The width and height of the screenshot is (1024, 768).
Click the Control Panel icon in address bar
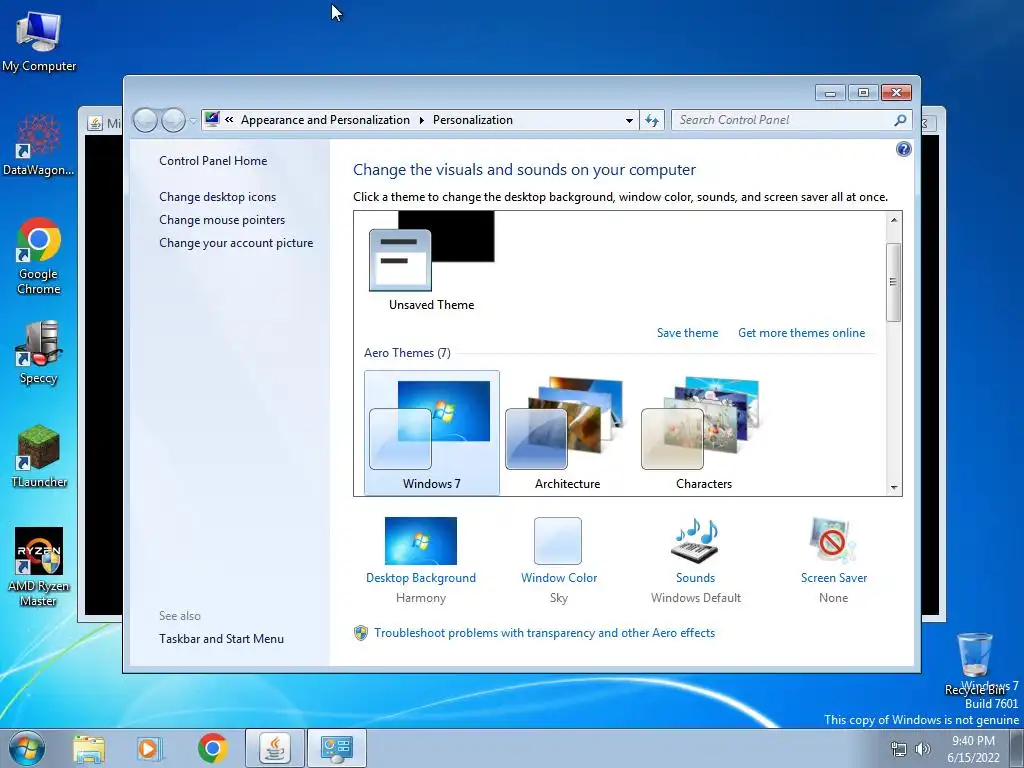[212, 119]
